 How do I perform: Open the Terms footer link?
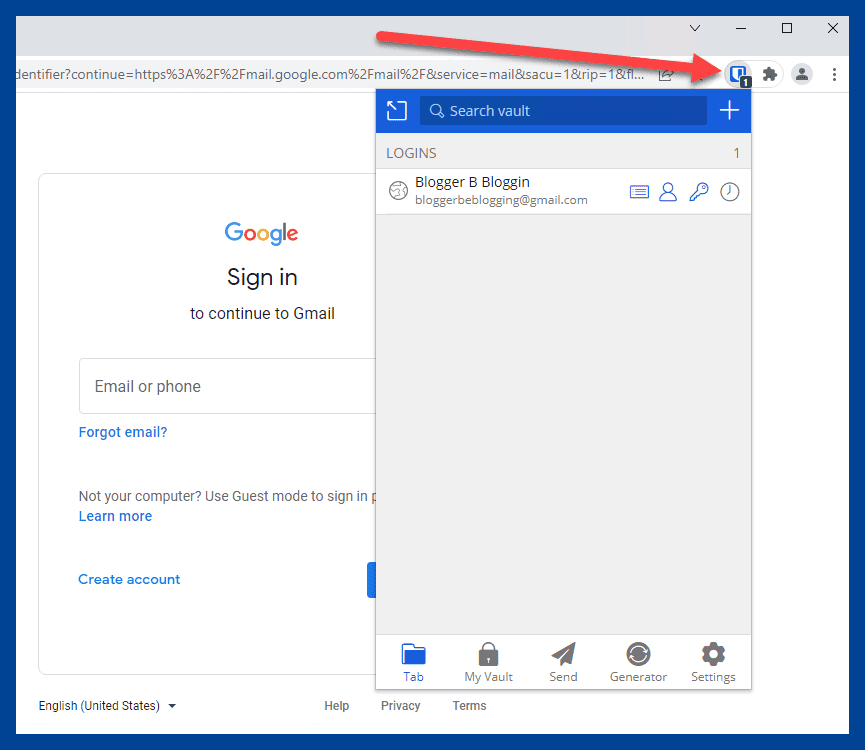pyautogui.click(x=469, y=705)
